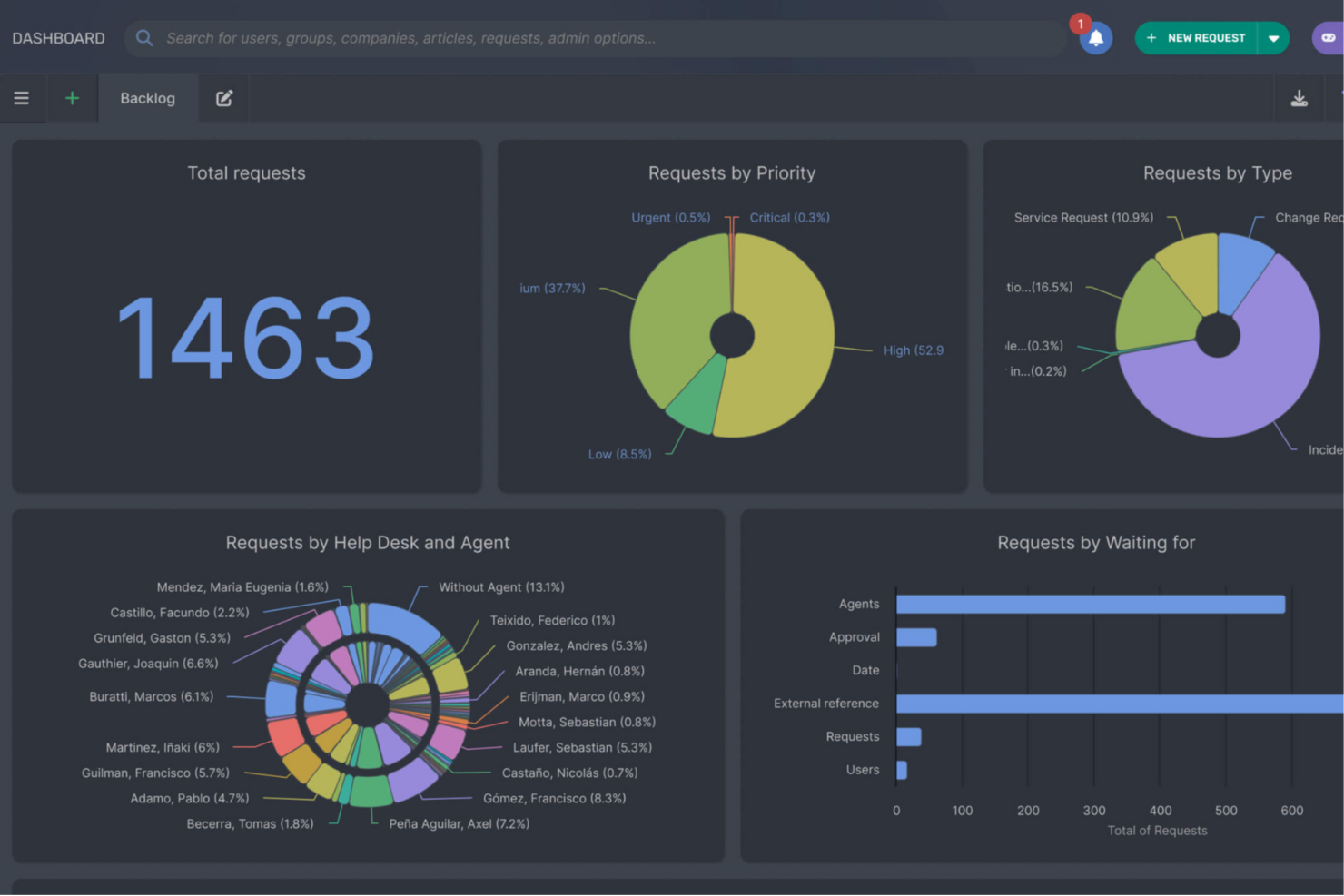Open notifications with the bell icon
1344x896 pixels.
point(1095,40)
